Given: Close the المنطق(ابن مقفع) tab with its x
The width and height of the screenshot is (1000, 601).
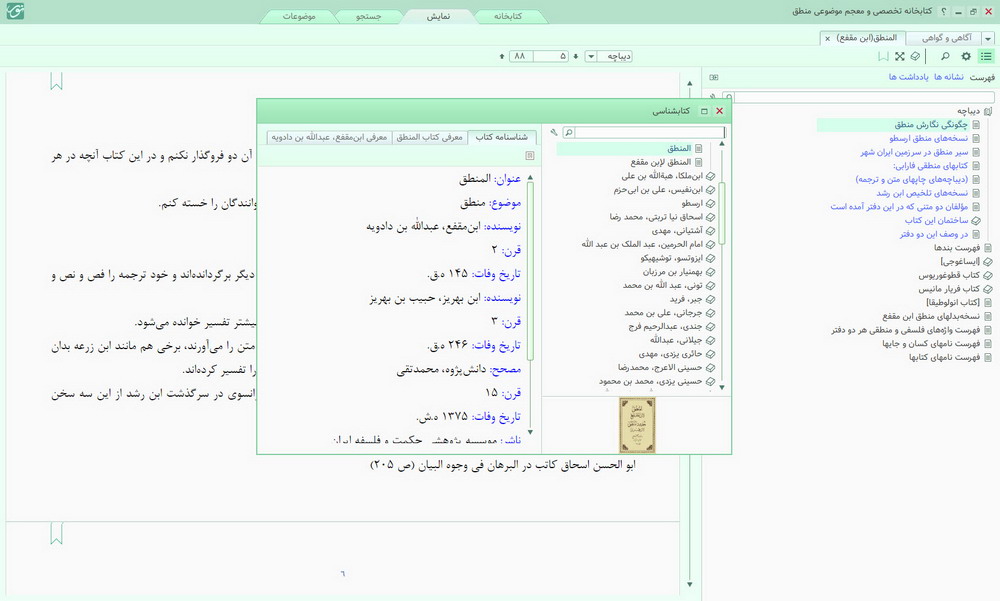Looking at the screenshot, I should coord(828,38).
